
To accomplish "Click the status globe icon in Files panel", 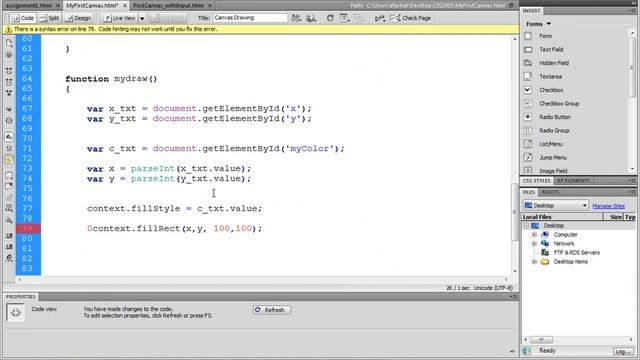I will (x=527, y=351).
